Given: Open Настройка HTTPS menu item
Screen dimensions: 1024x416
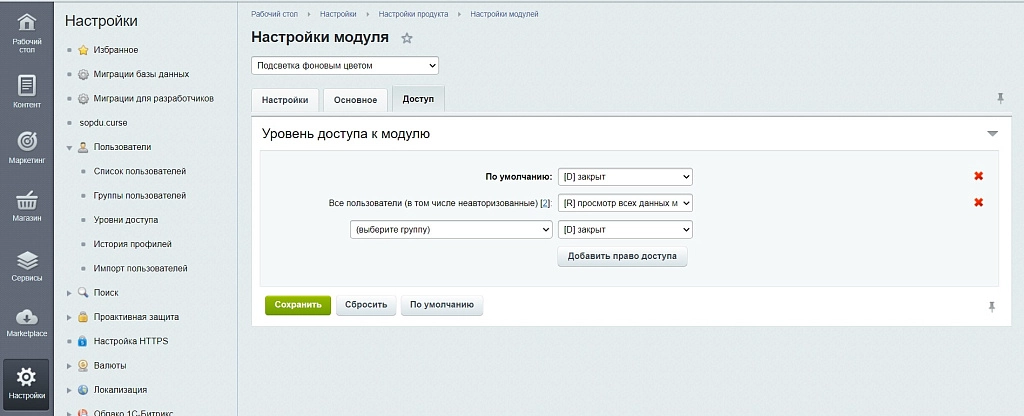Looking at the screenshot, I should click(x=131, y=341).
